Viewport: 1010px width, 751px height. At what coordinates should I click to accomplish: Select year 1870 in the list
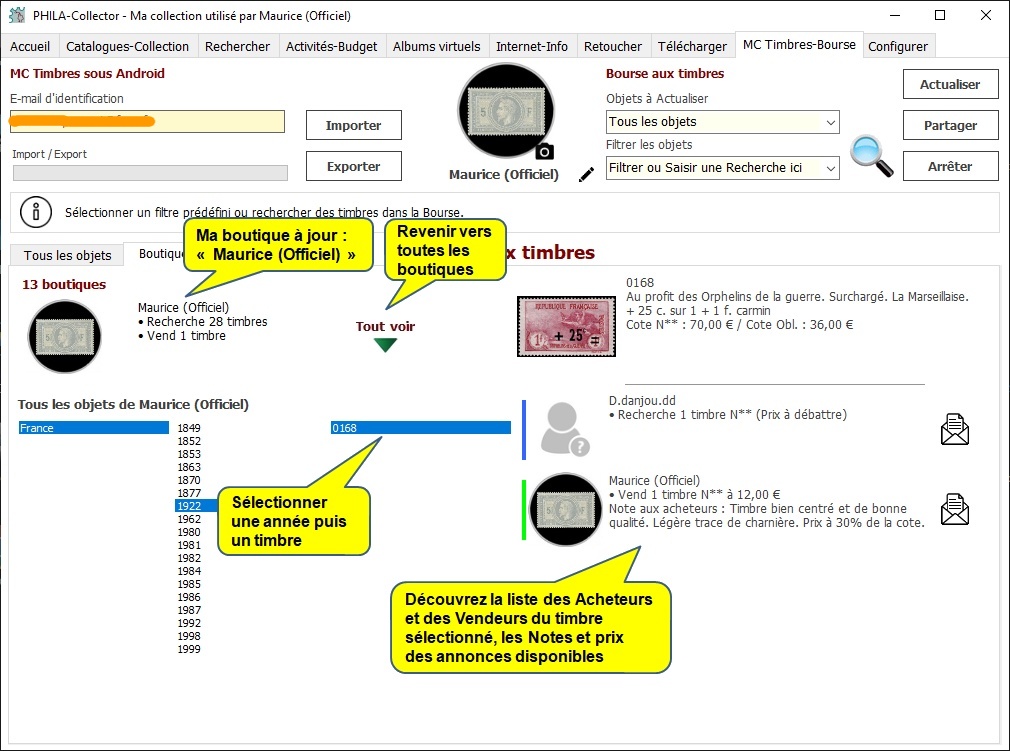point(189,480)
